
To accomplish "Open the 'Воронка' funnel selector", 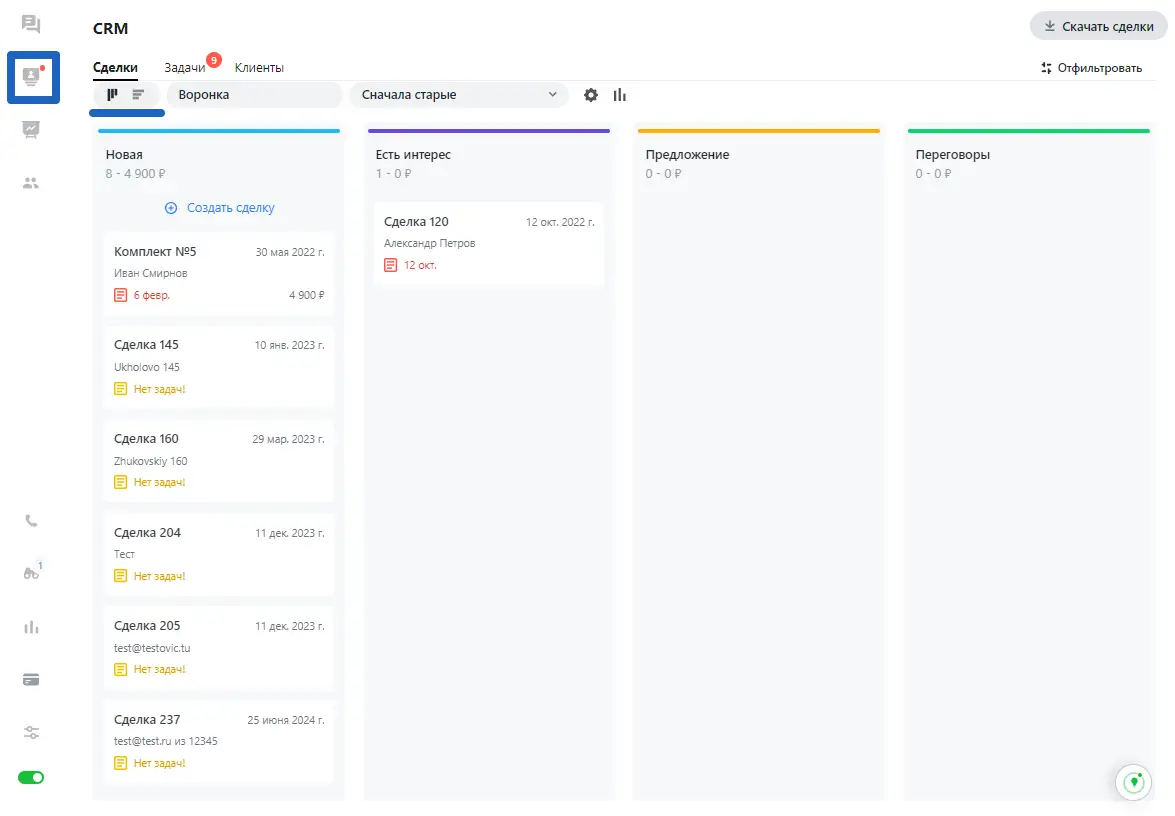I will [254, 95].
